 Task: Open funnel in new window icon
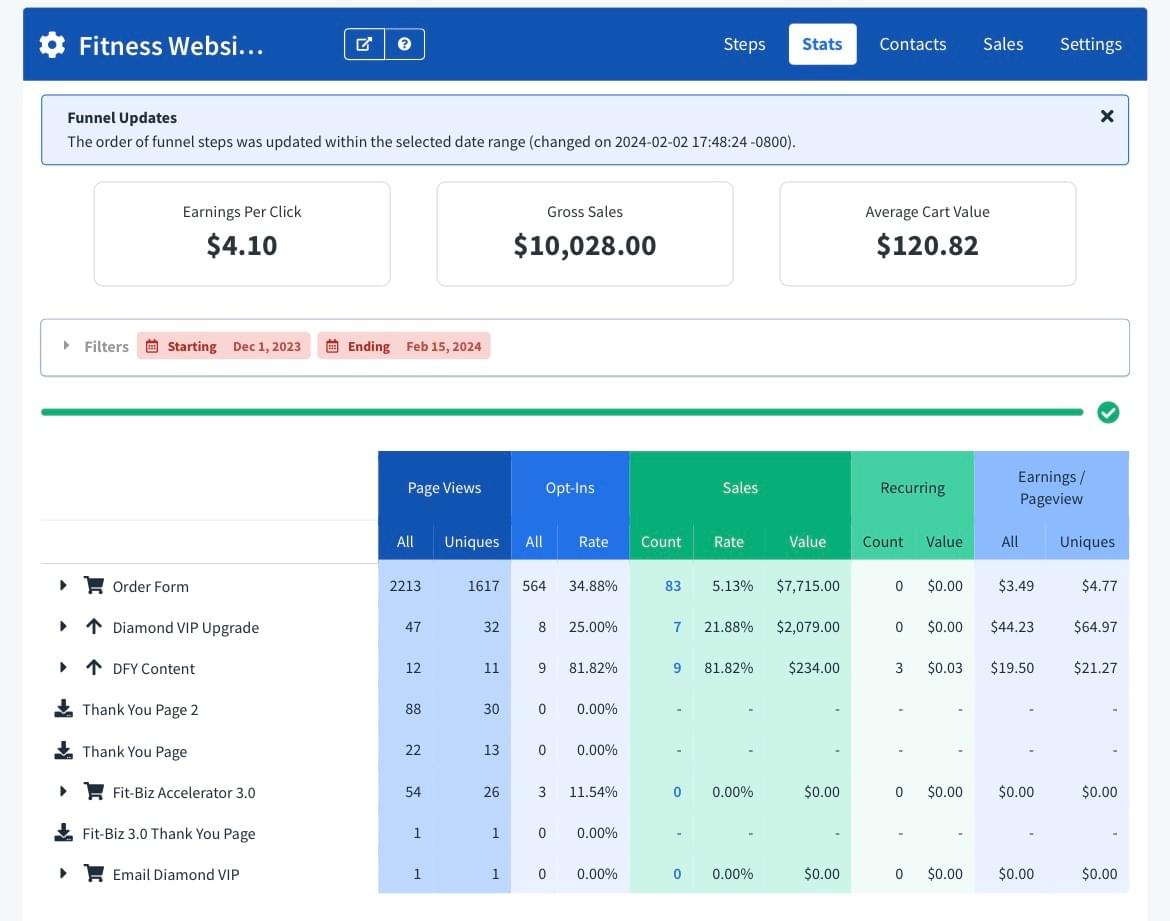click(365, 44)
